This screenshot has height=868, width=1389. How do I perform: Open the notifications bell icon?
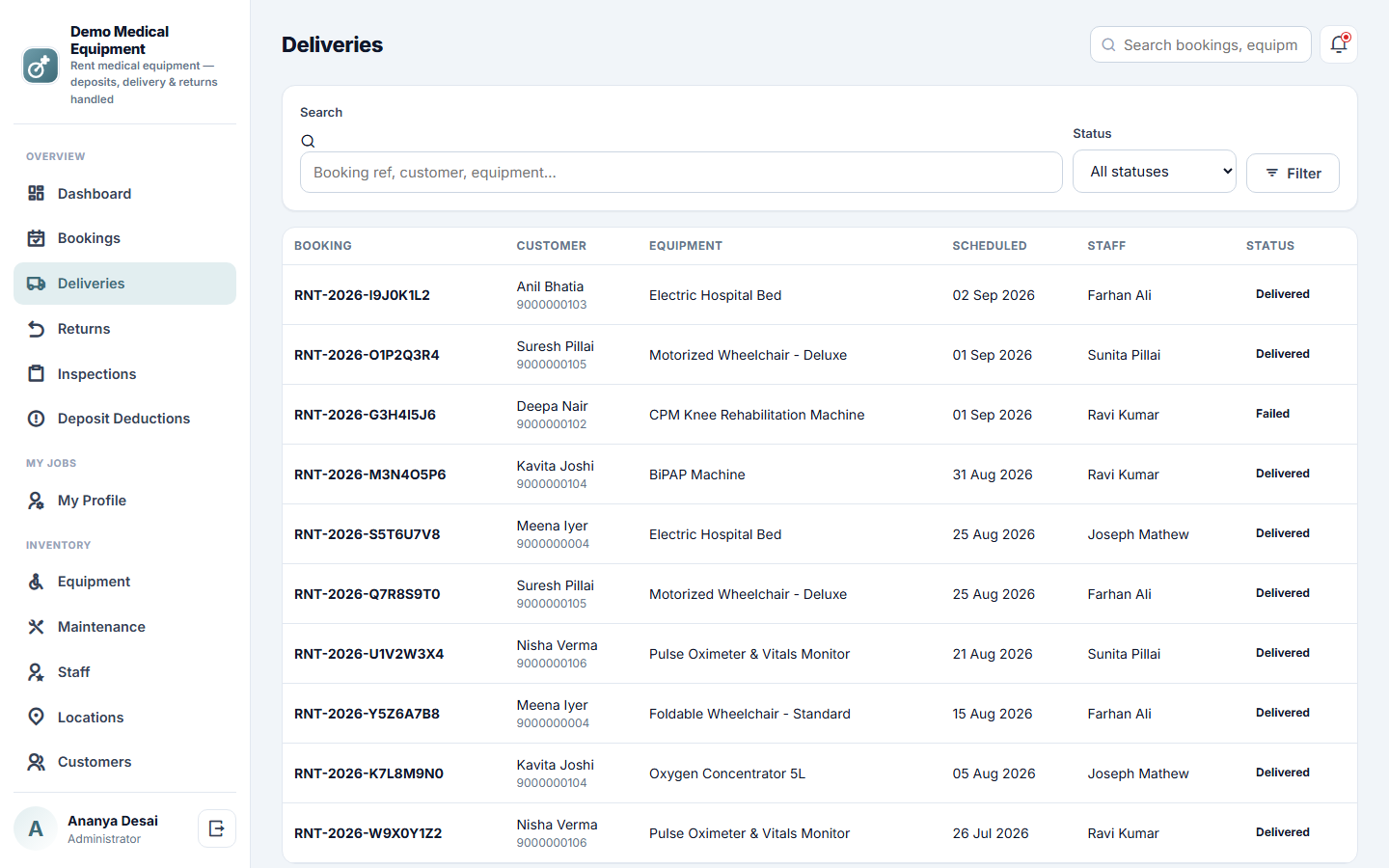click(x=1339, y=44)
